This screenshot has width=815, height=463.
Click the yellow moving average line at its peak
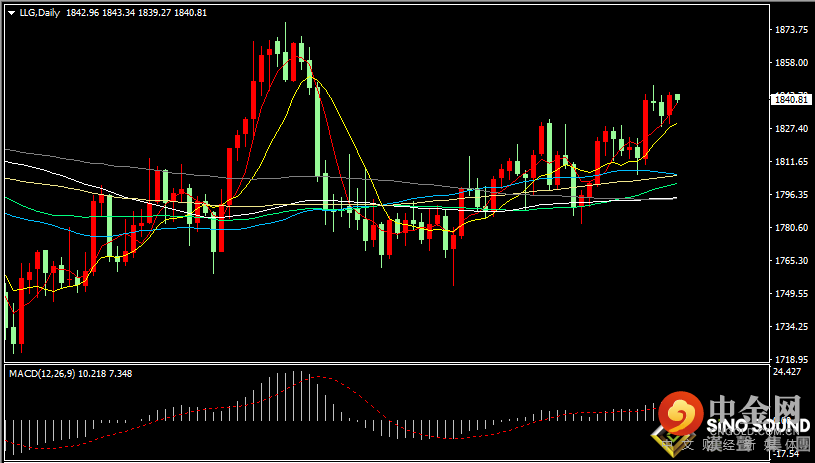pyautogui.click(x=310, y=77)
